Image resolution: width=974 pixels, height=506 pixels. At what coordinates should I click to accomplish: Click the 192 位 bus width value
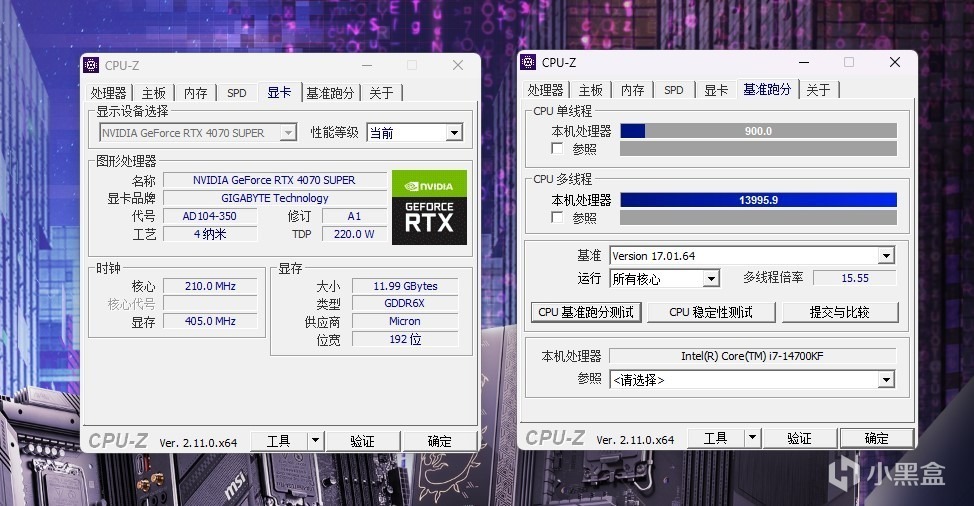[x=405, y=339]
